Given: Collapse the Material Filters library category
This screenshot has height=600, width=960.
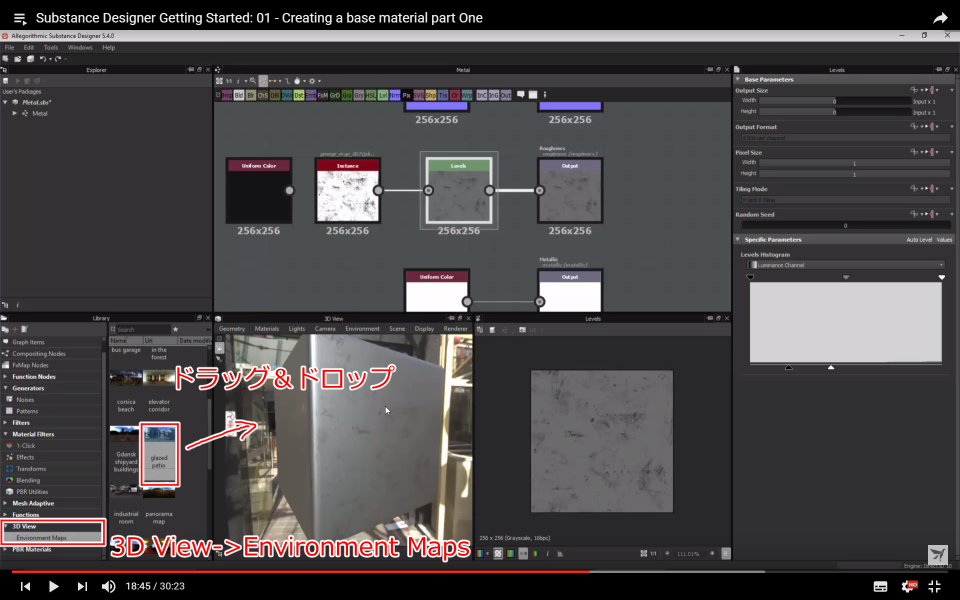Looking at the screenshot, I should coord(6,434).
